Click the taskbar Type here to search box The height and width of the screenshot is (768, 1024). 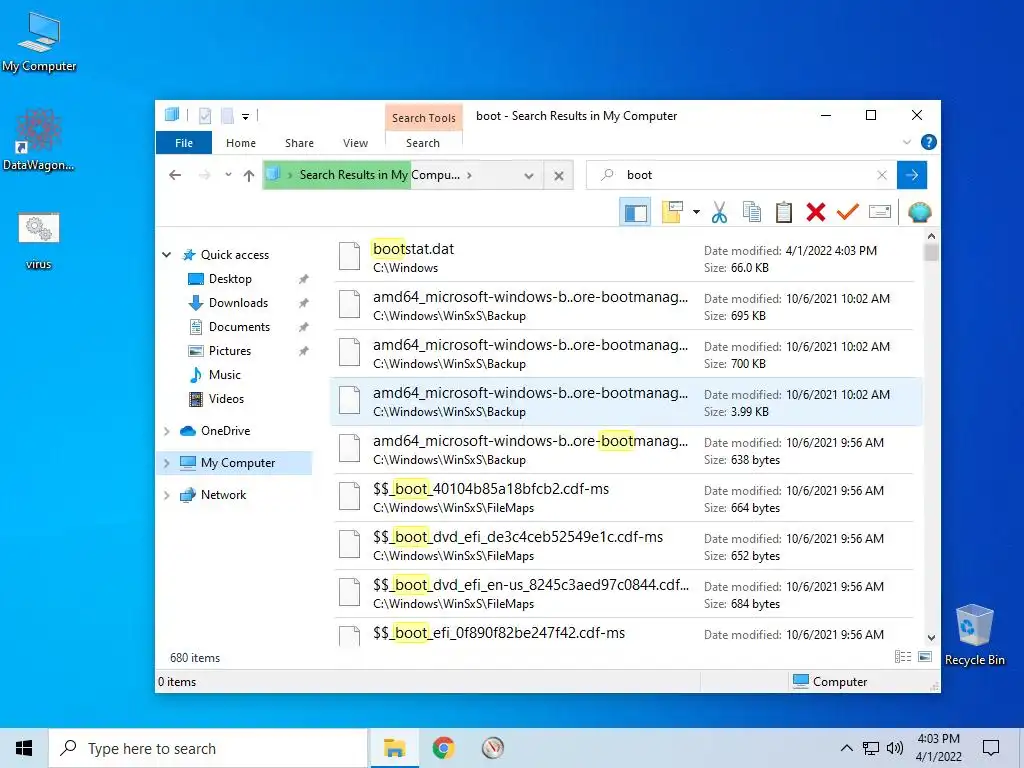208,748
